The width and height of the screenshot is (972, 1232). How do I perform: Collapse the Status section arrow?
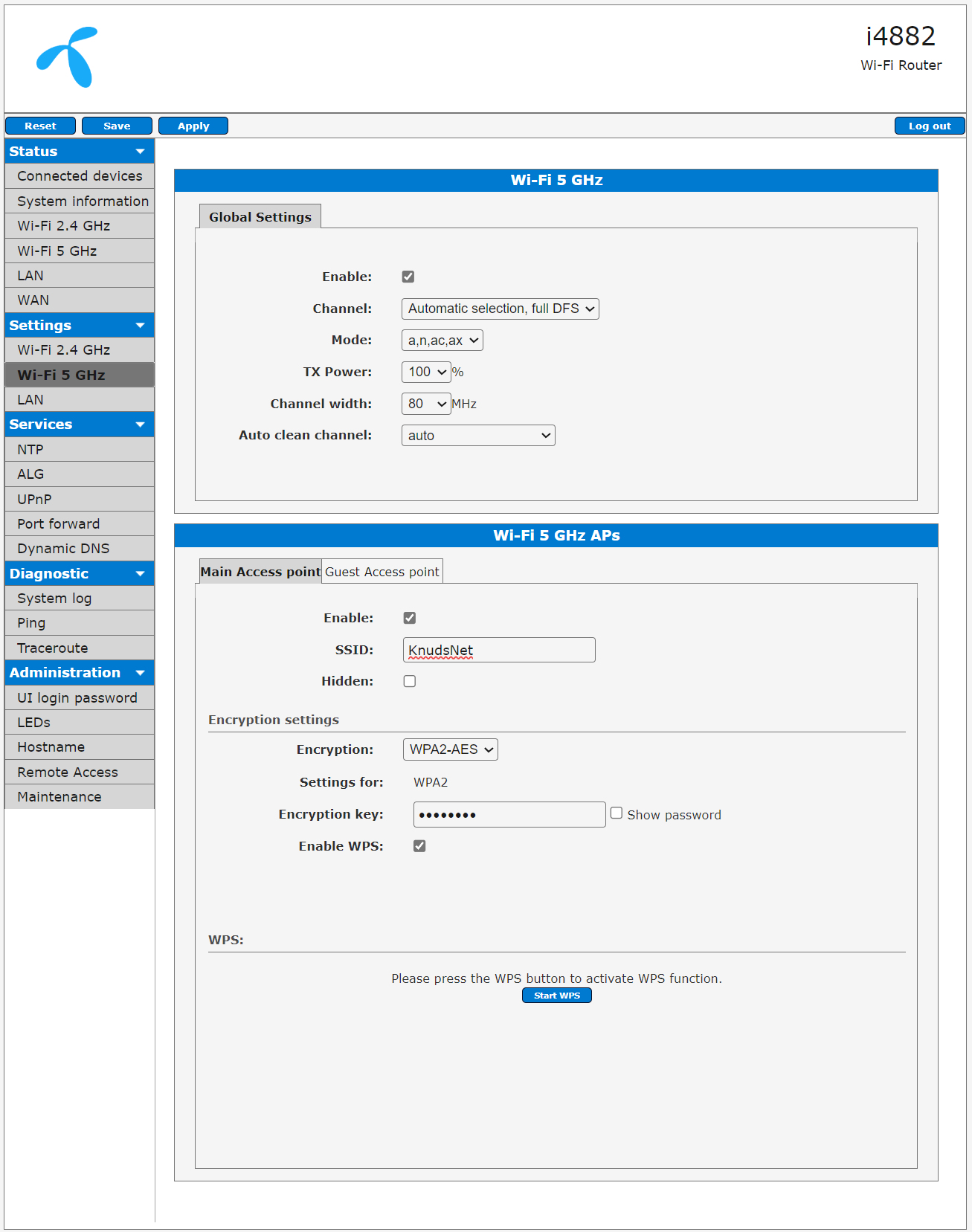[140, 152]
